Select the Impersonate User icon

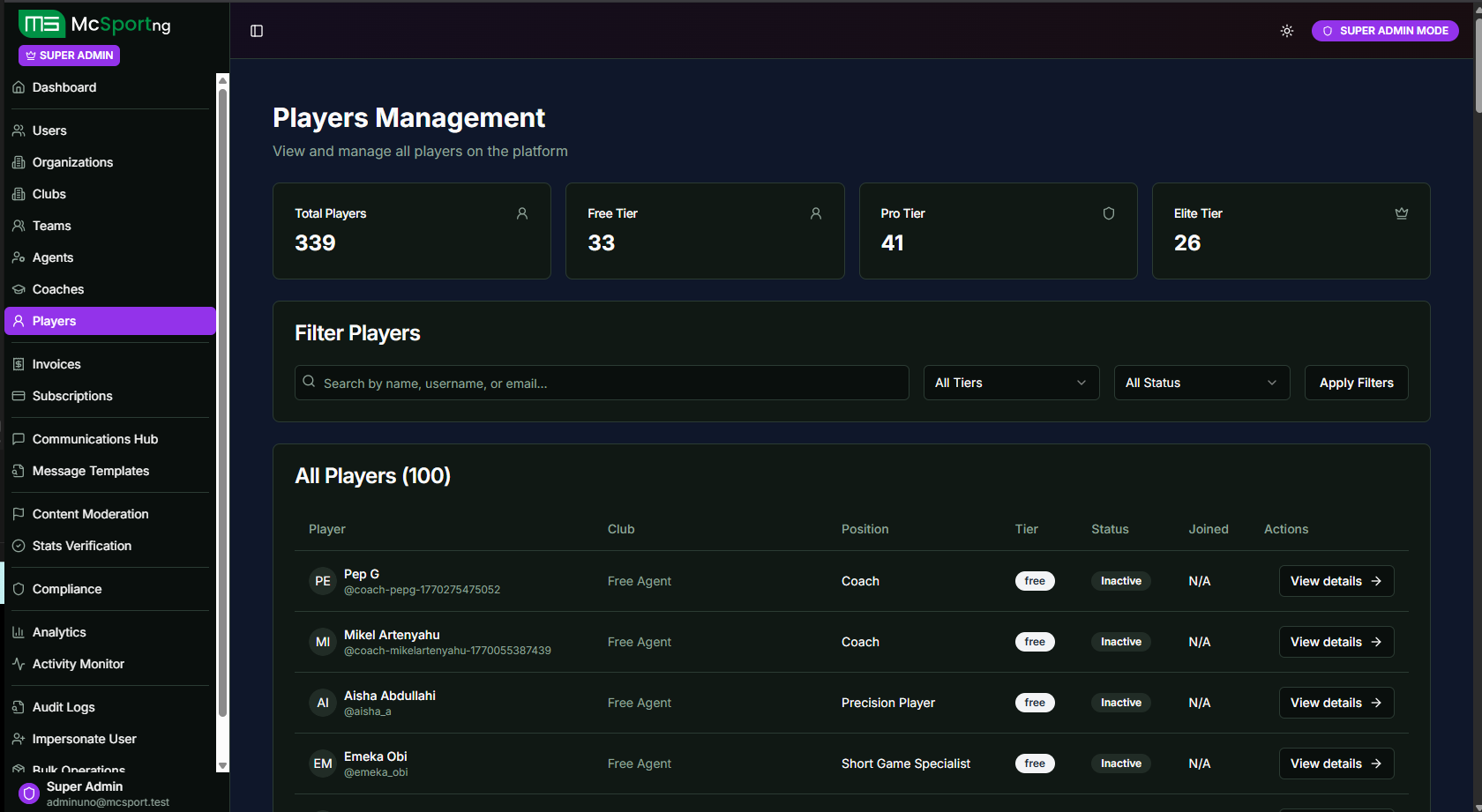tap(19, 739)
